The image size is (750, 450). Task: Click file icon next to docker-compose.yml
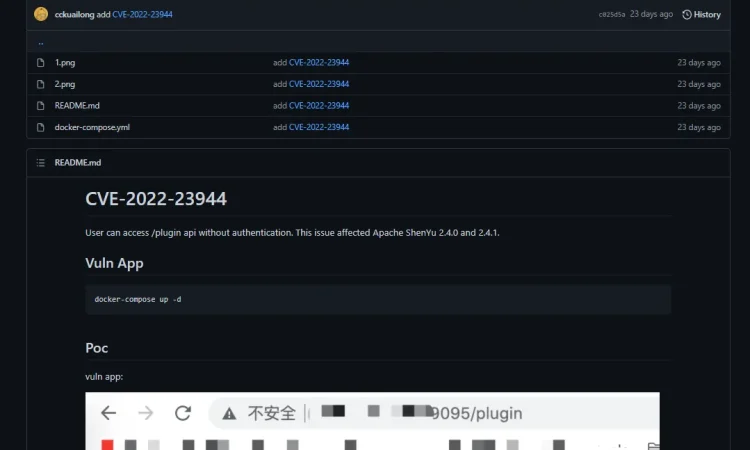coord(41,127)
